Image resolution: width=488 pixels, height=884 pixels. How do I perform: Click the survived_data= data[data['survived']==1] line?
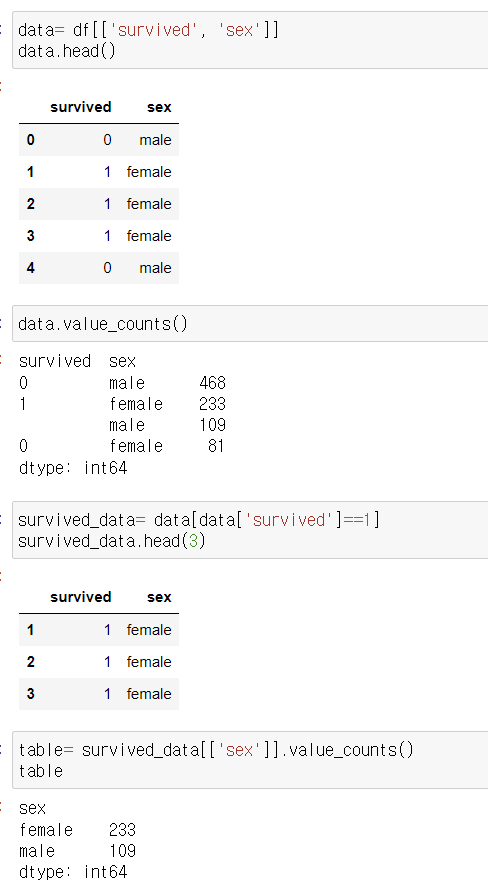point(198,520)
